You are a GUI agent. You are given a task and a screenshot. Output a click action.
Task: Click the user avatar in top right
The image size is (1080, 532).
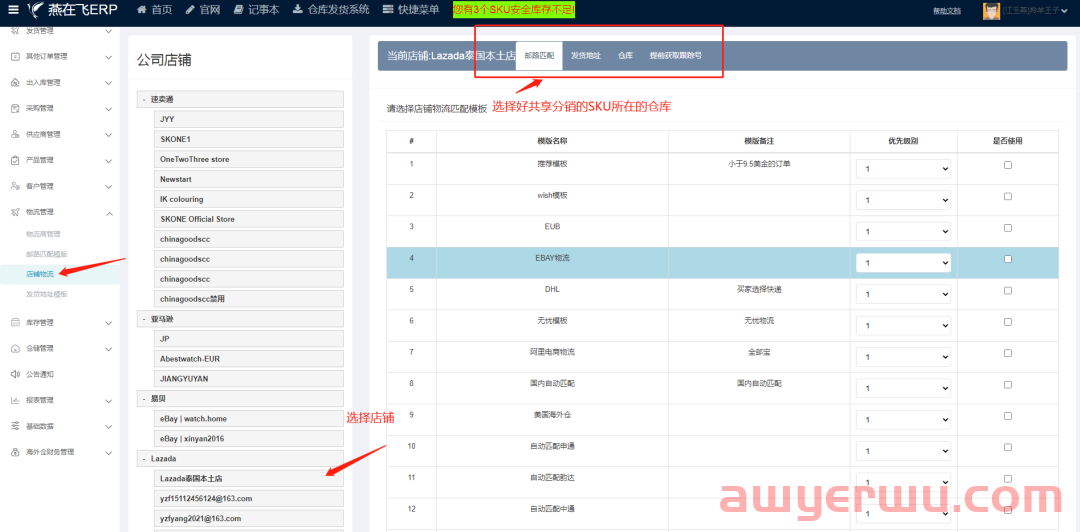click(x=991, y=11)
